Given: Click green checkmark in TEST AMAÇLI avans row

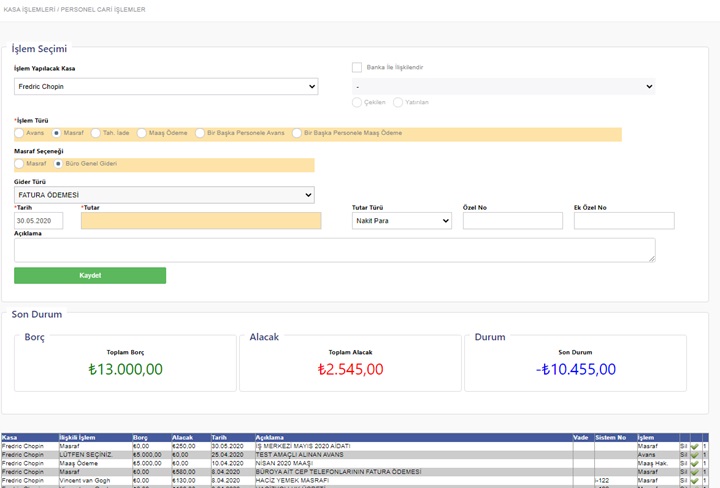Looking at the screenshot, I should [x=694, y=454].
